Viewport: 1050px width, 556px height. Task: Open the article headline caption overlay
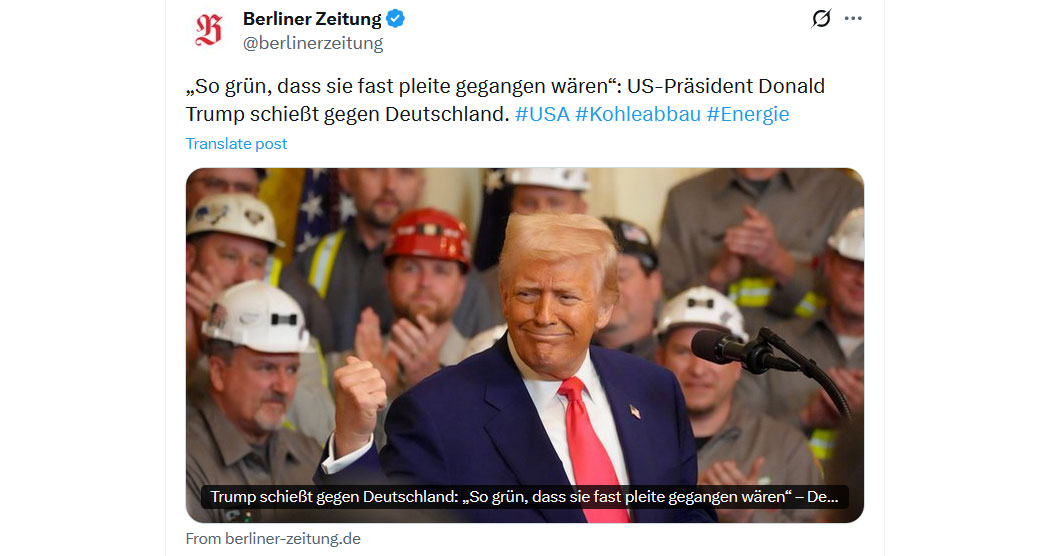click(x=524, y=497)
